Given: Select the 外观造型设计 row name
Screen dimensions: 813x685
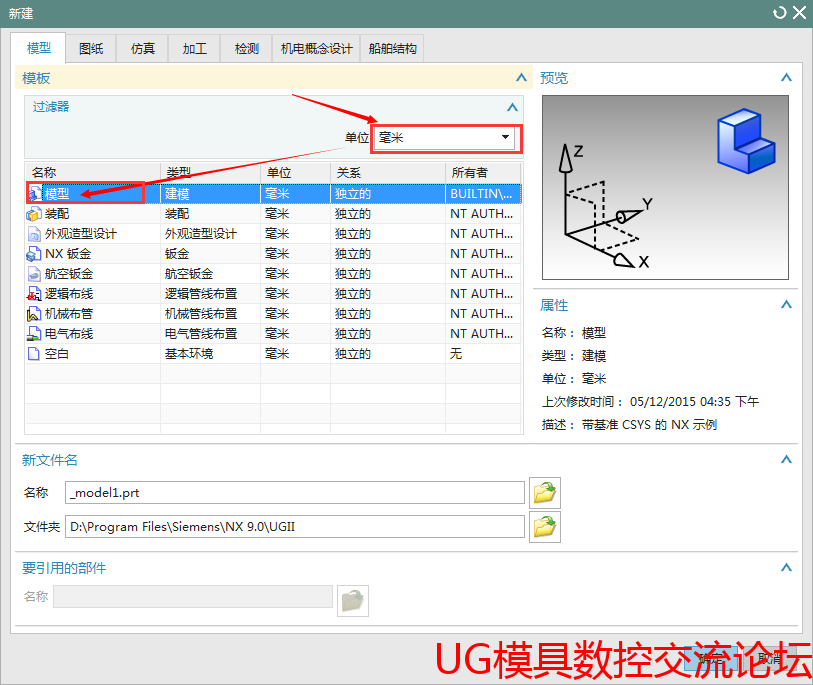Looking at the screenshot, I should pyautogui.click(x=81, y=234).
